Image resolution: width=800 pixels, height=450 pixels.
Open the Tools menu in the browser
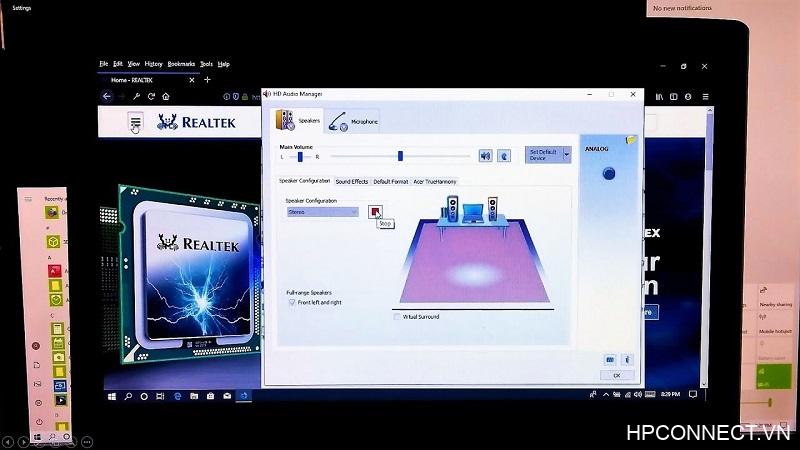(x=206, y=64)
